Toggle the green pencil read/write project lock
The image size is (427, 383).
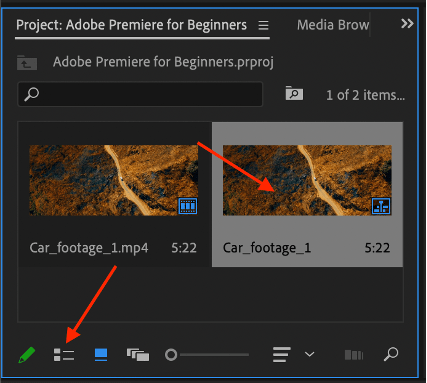click(27, 355)
